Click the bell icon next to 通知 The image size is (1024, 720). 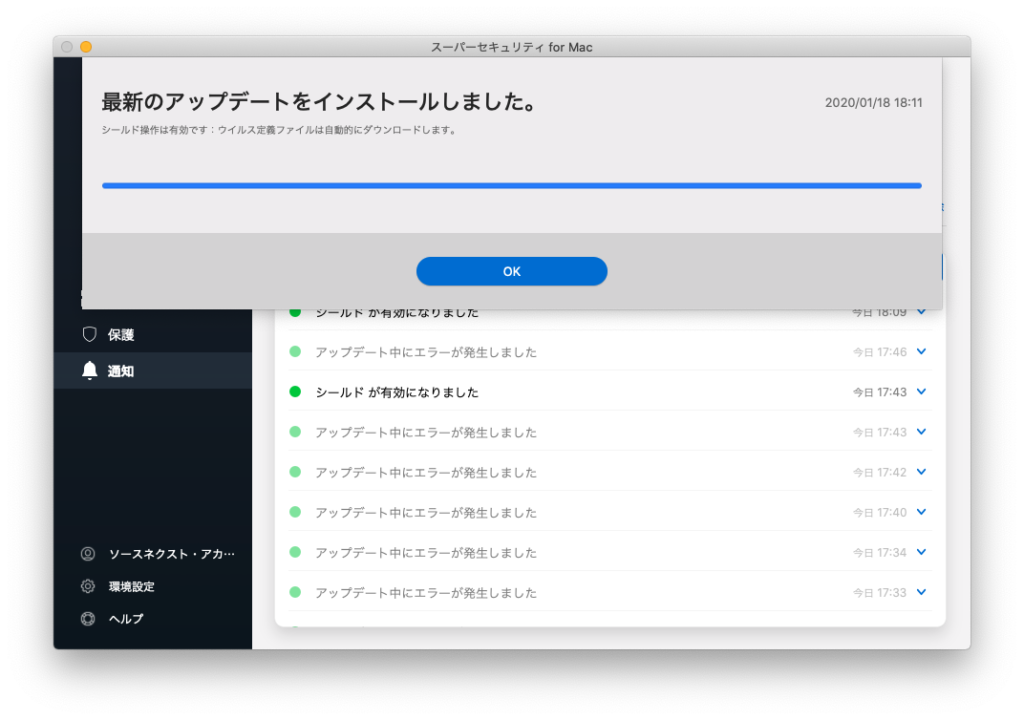(89, 370)
